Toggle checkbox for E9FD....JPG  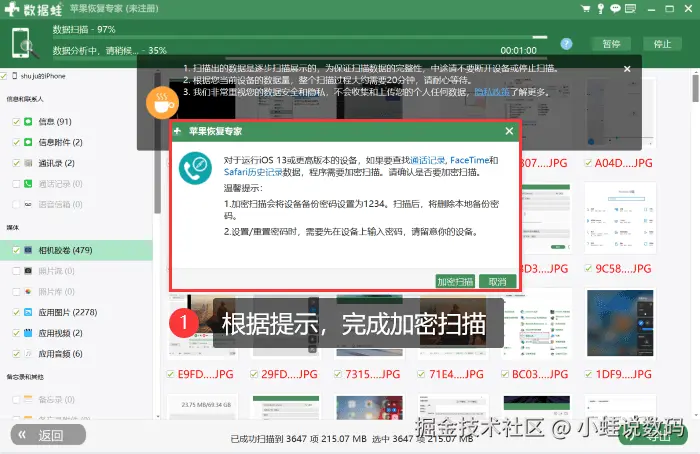(x=170, y=374)
